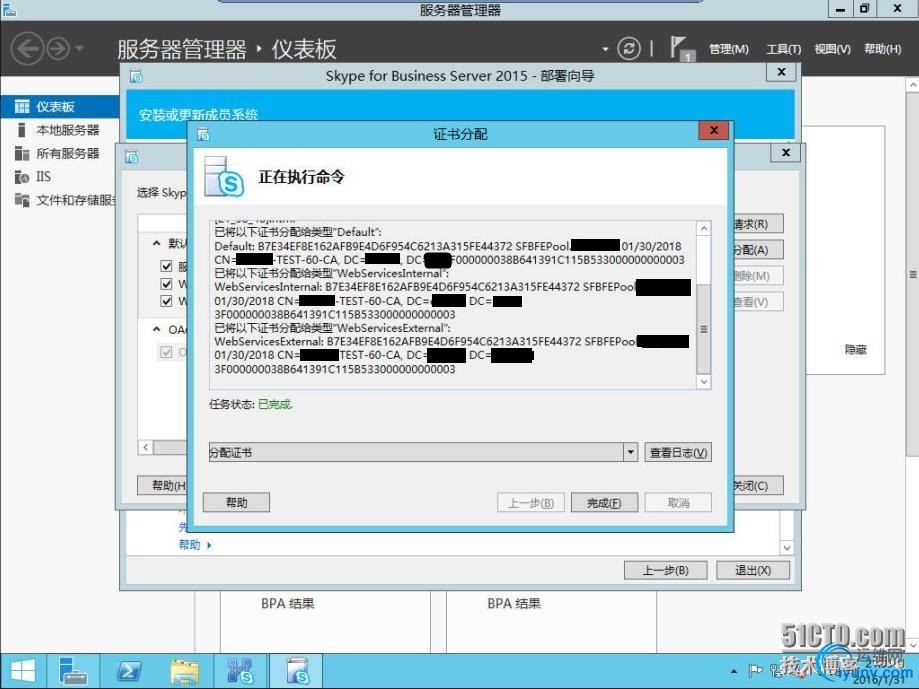Open the 帮助(H) menu
Image resolution: width=919 pixels, height=689 pixels.
pyautogui.click(x=882, y=49)
